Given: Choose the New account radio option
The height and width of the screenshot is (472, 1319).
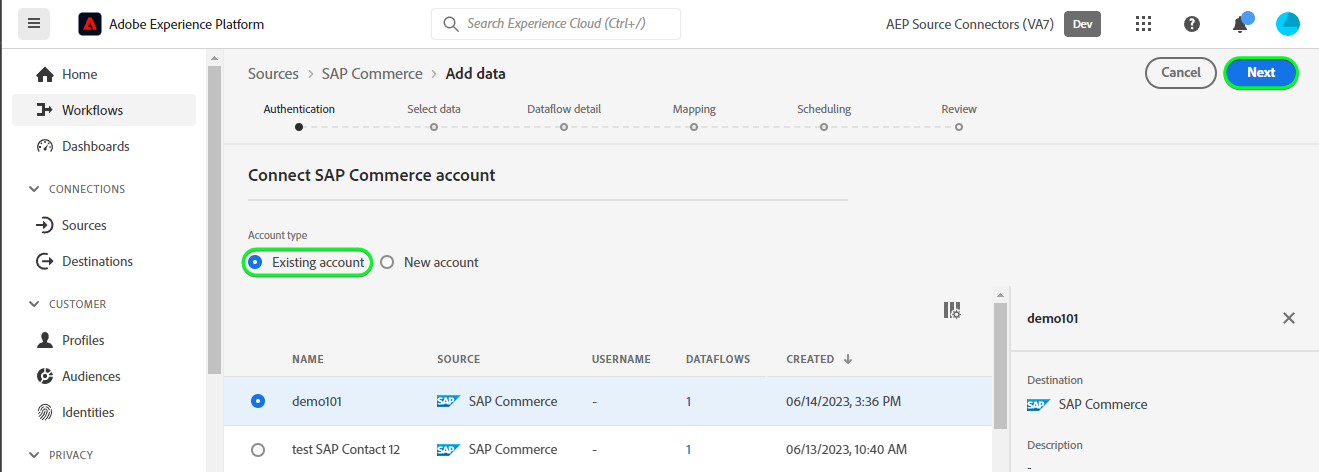Looking at the screenshot, I should click(x=388, y=262).
